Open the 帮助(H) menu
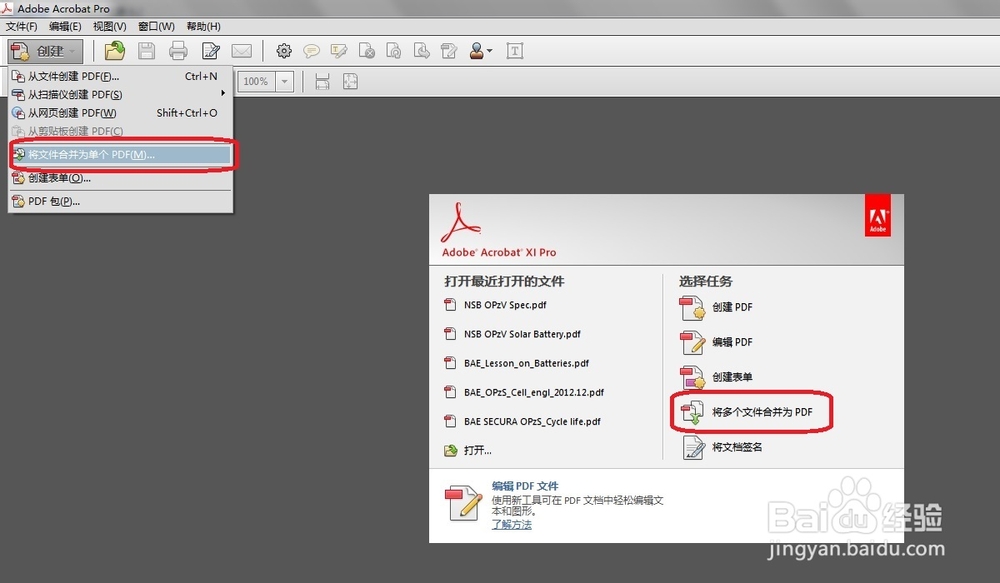 click(203, 26)
